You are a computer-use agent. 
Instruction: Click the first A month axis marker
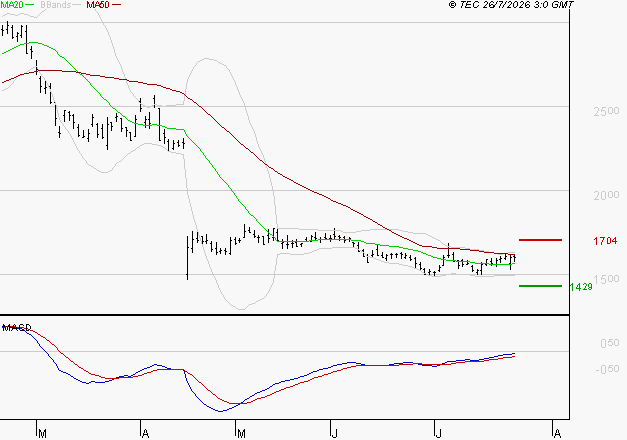(146, 433)
